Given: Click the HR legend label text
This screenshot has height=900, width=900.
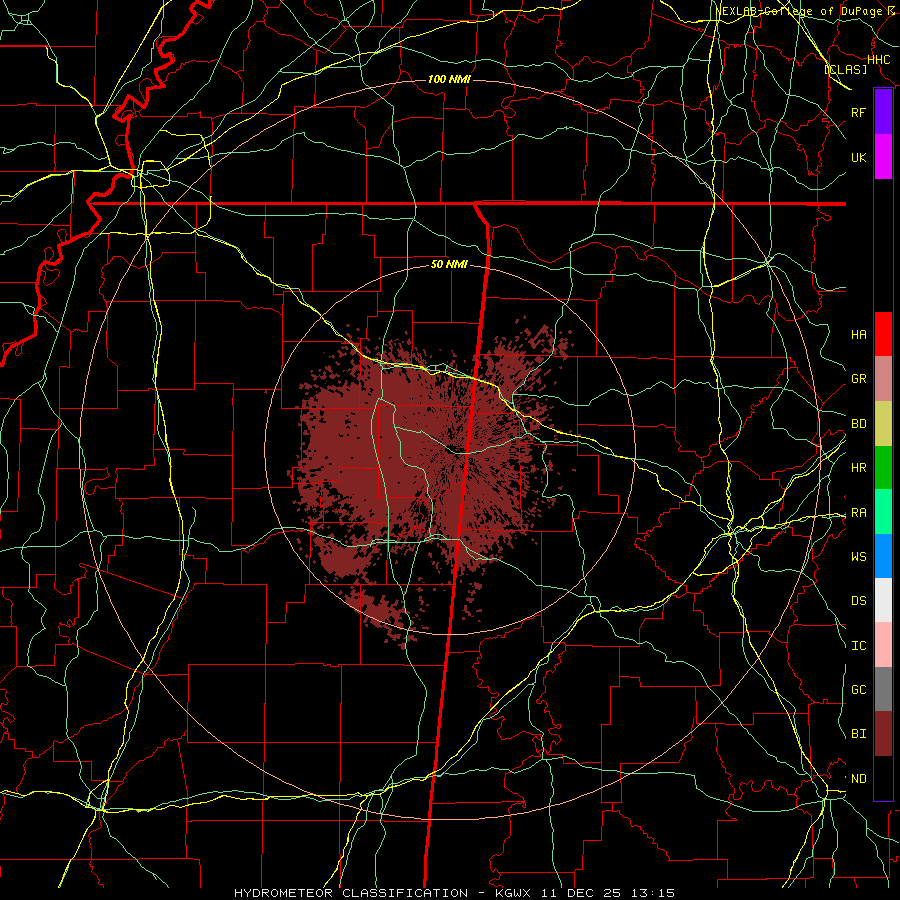Looking at the screenshot, I should coord(859,468).
